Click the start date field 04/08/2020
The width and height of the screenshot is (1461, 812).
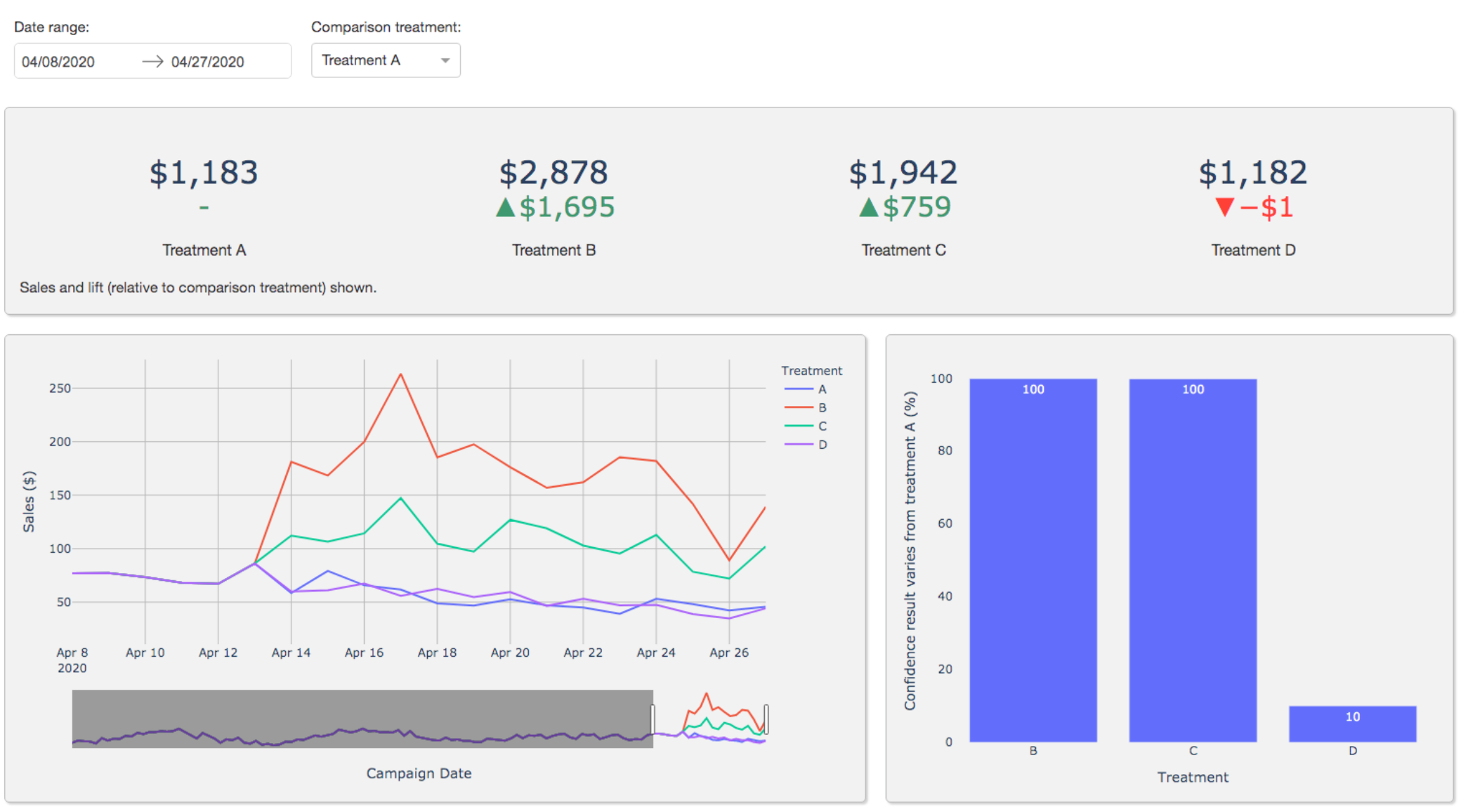point(58,62)
